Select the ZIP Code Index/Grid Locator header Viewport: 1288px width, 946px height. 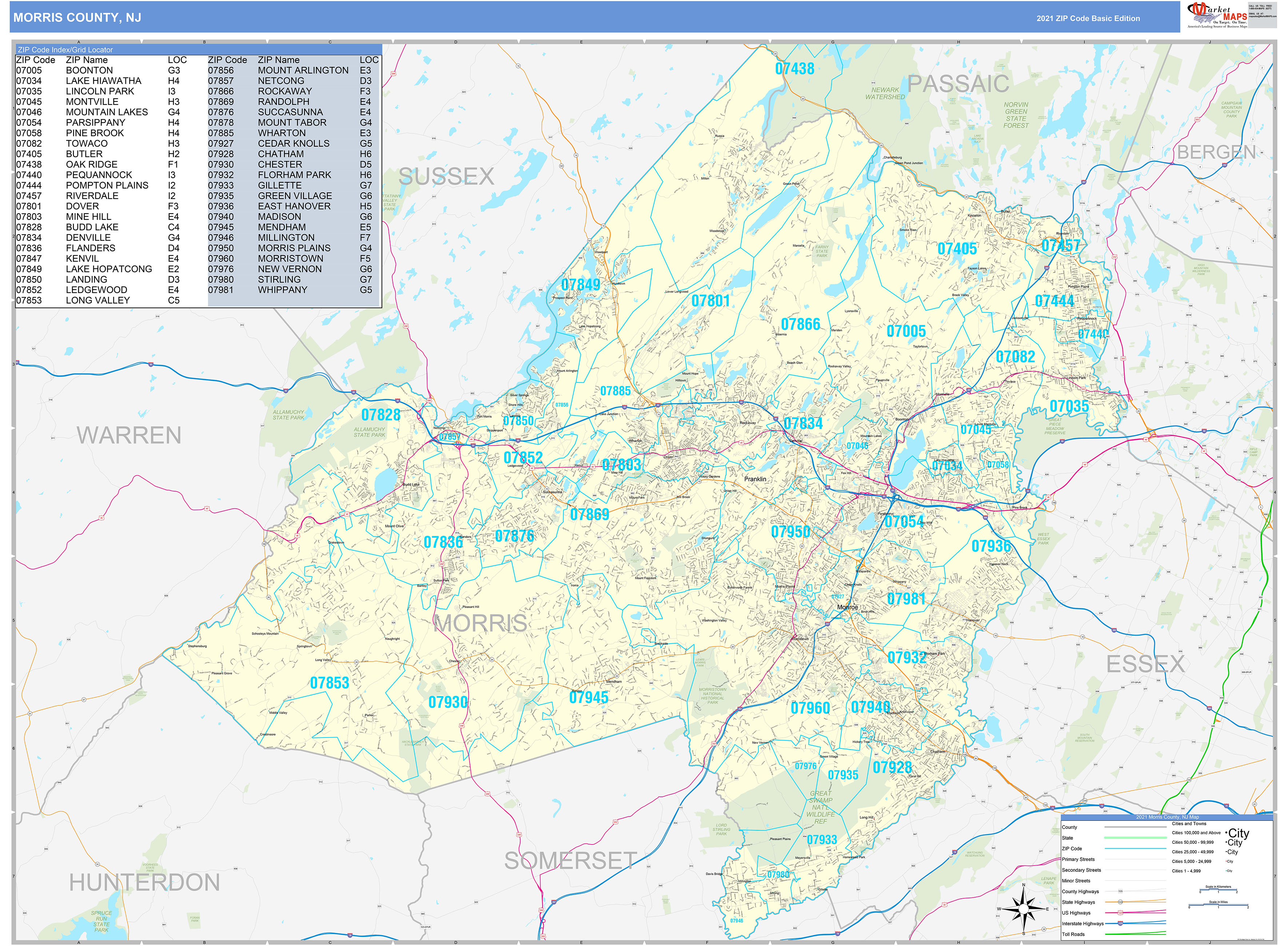click(65, 50)
